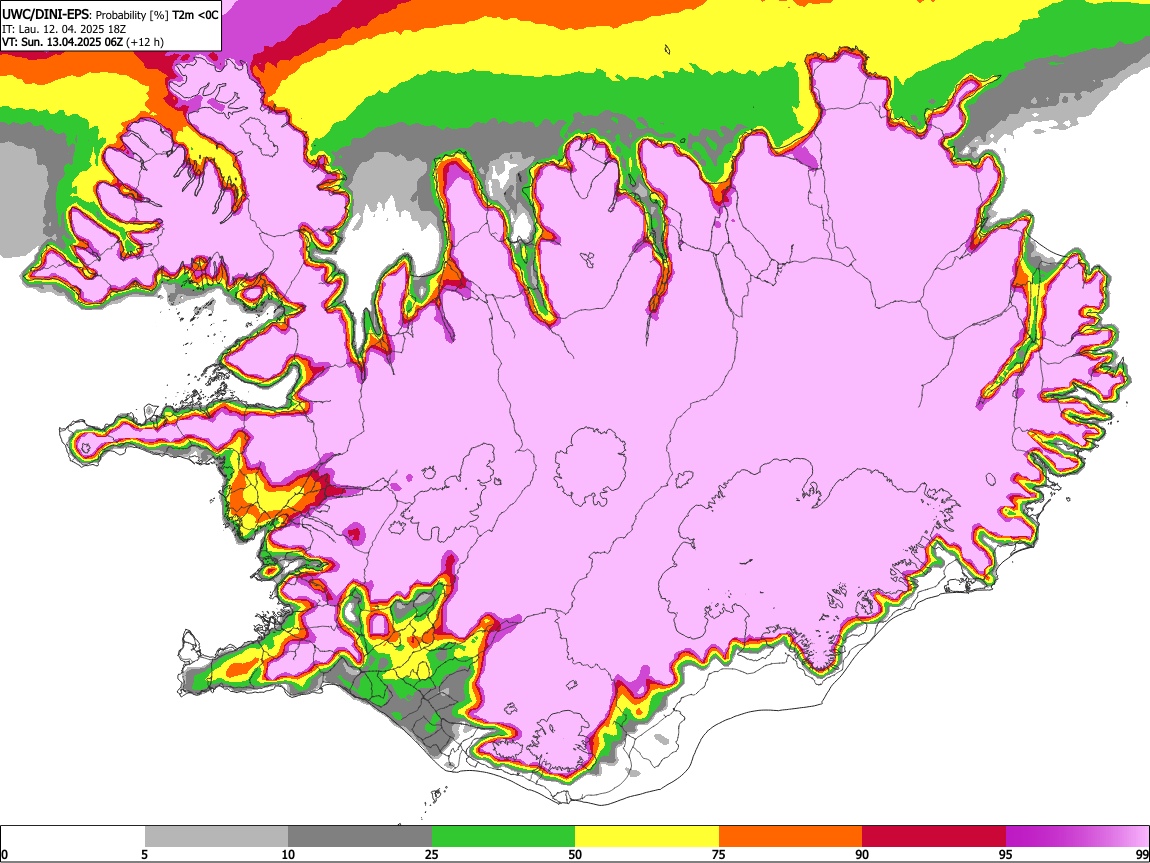Click the 'IT: Lau. 12. 04. 2025 18Z' line
This screenshot has height=863, width=1150.
[64, 29]
